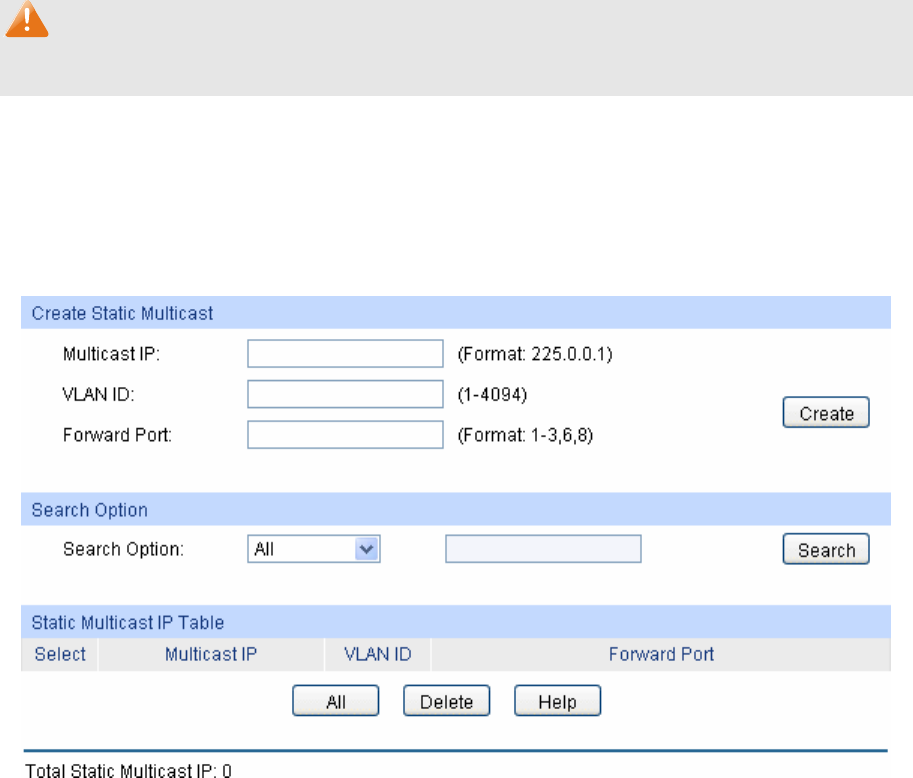Click the Format: 1-3,6,8 hint text

point(525,435)
